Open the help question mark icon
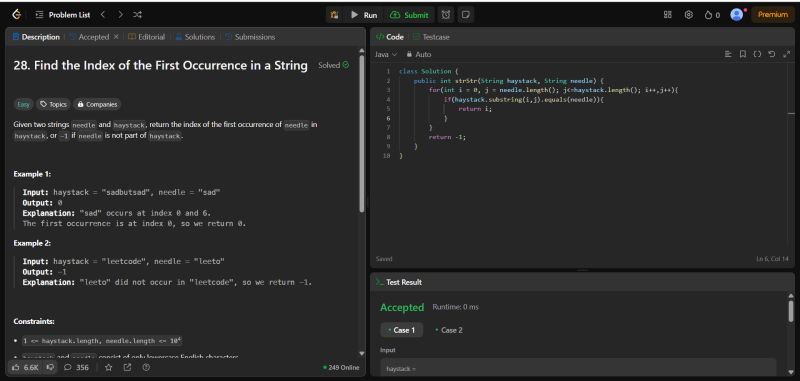800x381 pixels. (146, 367)
